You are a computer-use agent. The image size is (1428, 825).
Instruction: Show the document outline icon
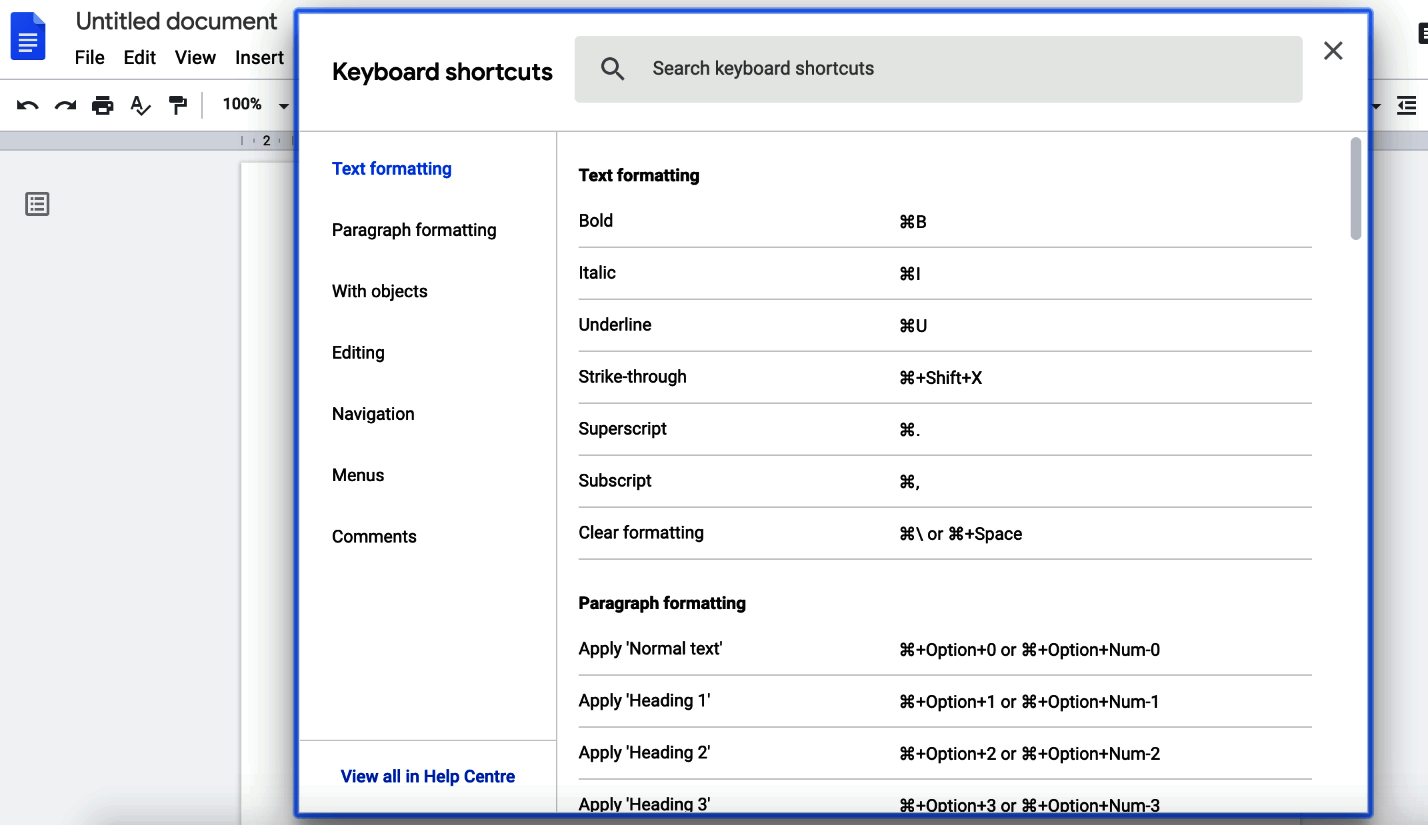pyautogui.click(x=37, y=203)
